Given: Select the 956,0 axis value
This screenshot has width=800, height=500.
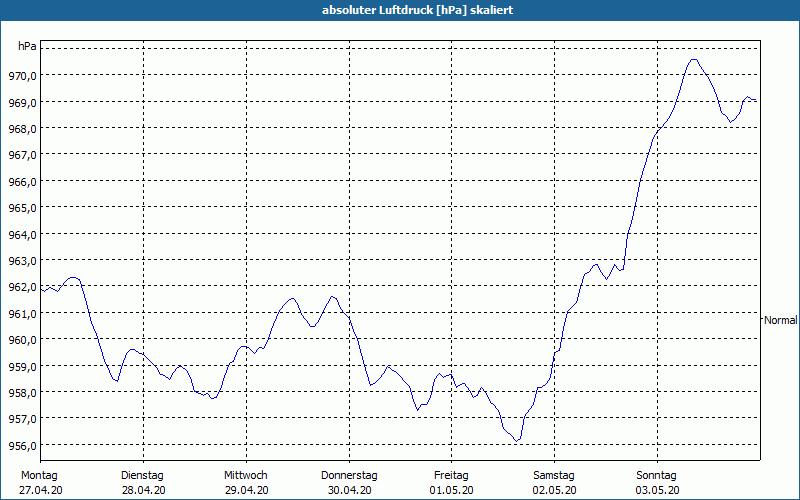Looking at the screenshot, I should [x=22, y=446].
